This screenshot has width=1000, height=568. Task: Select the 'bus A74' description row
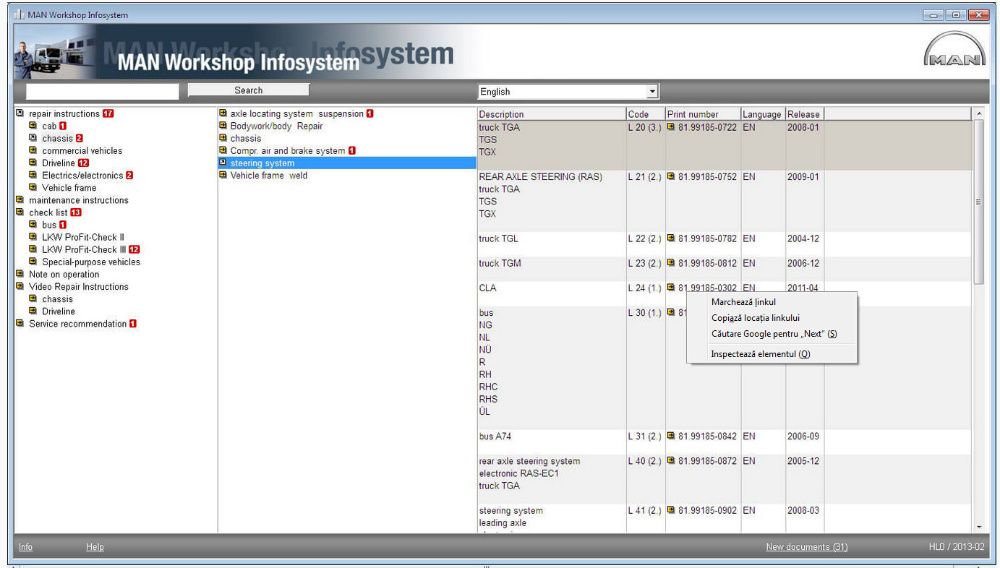(x=495, y=437)
